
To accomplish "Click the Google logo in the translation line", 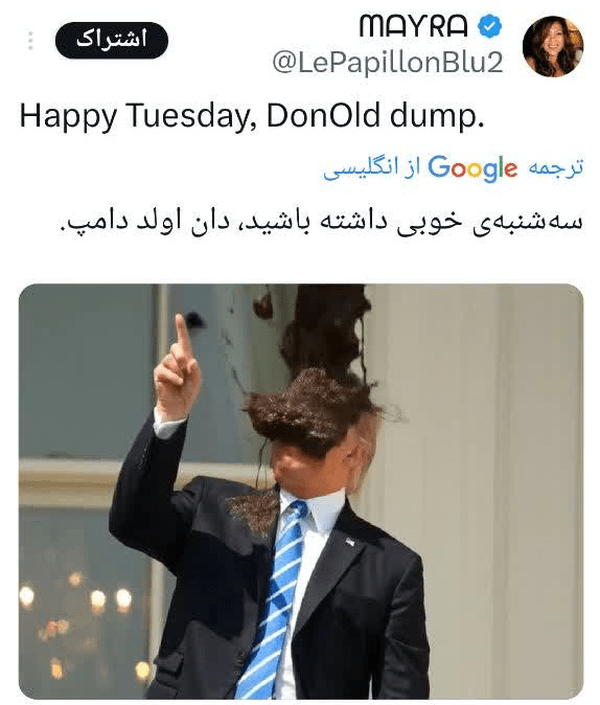I will coord(472,168).
